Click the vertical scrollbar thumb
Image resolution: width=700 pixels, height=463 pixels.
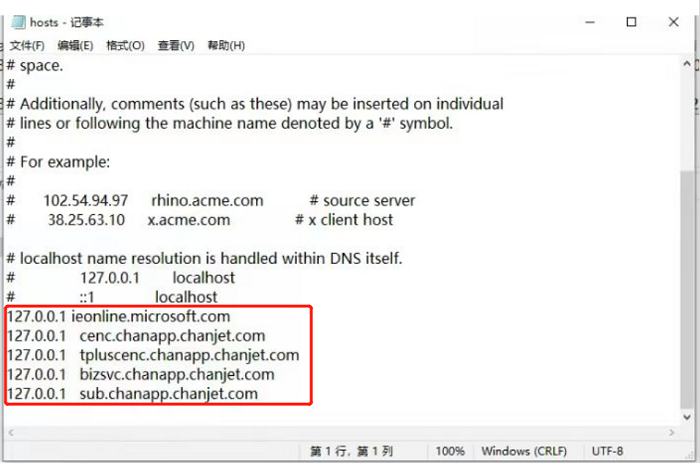click(687, 289)
